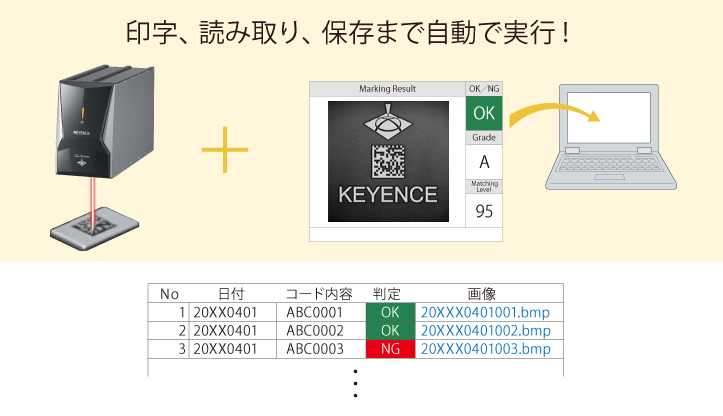Open the 20XXX0401003.bmp image link

(x=485, y=348)
